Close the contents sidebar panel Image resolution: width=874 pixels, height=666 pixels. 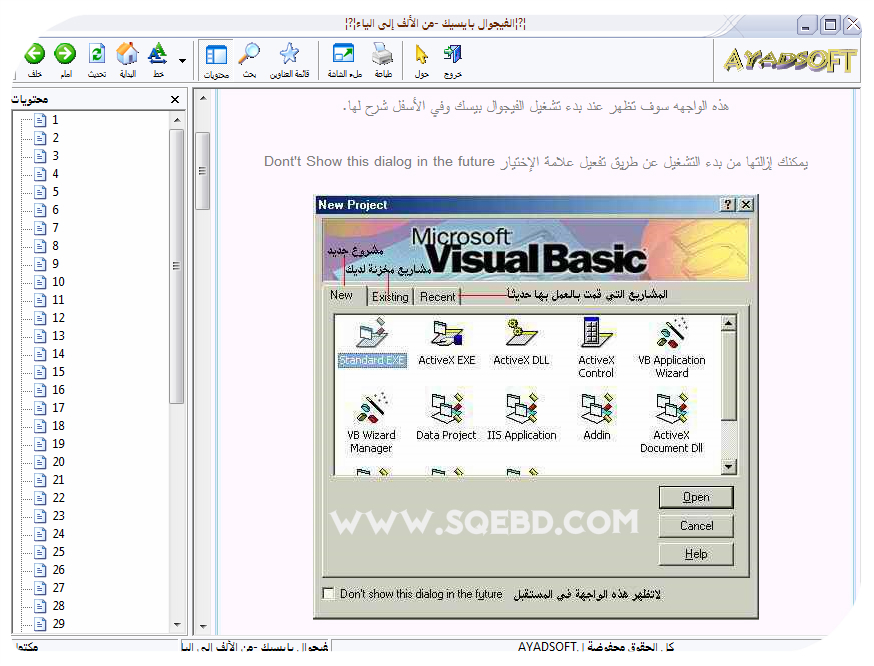pyautogui.click(x=175, y=100)
